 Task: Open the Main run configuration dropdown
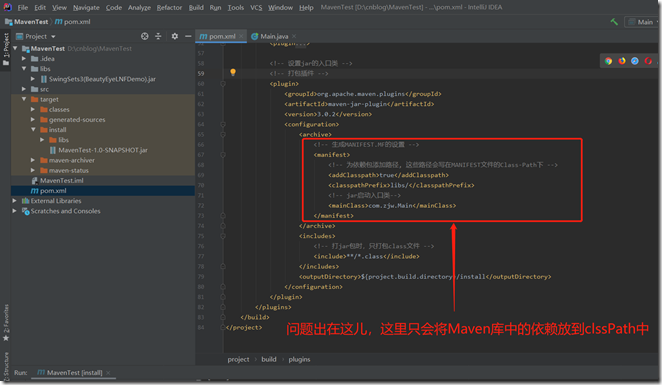643,22
